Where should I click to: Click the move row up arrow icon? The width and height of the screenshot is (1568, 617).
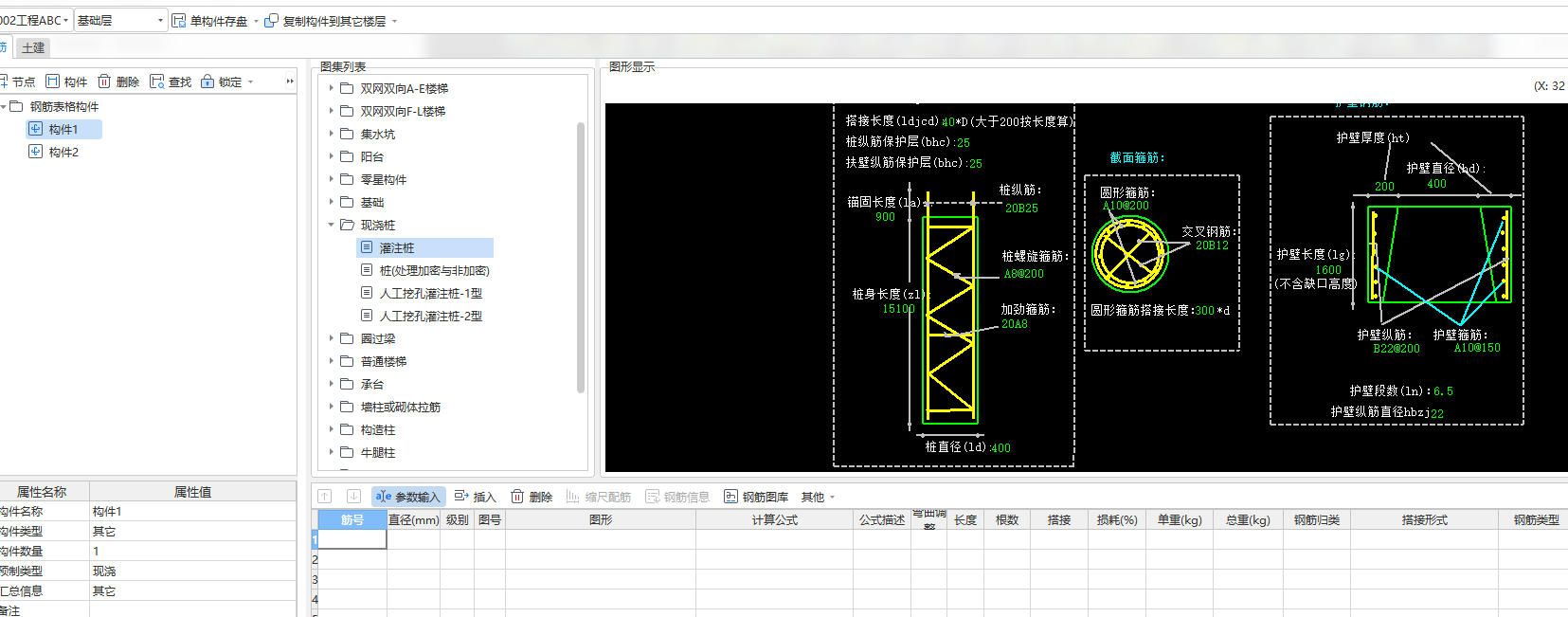[x=325, y=497]
